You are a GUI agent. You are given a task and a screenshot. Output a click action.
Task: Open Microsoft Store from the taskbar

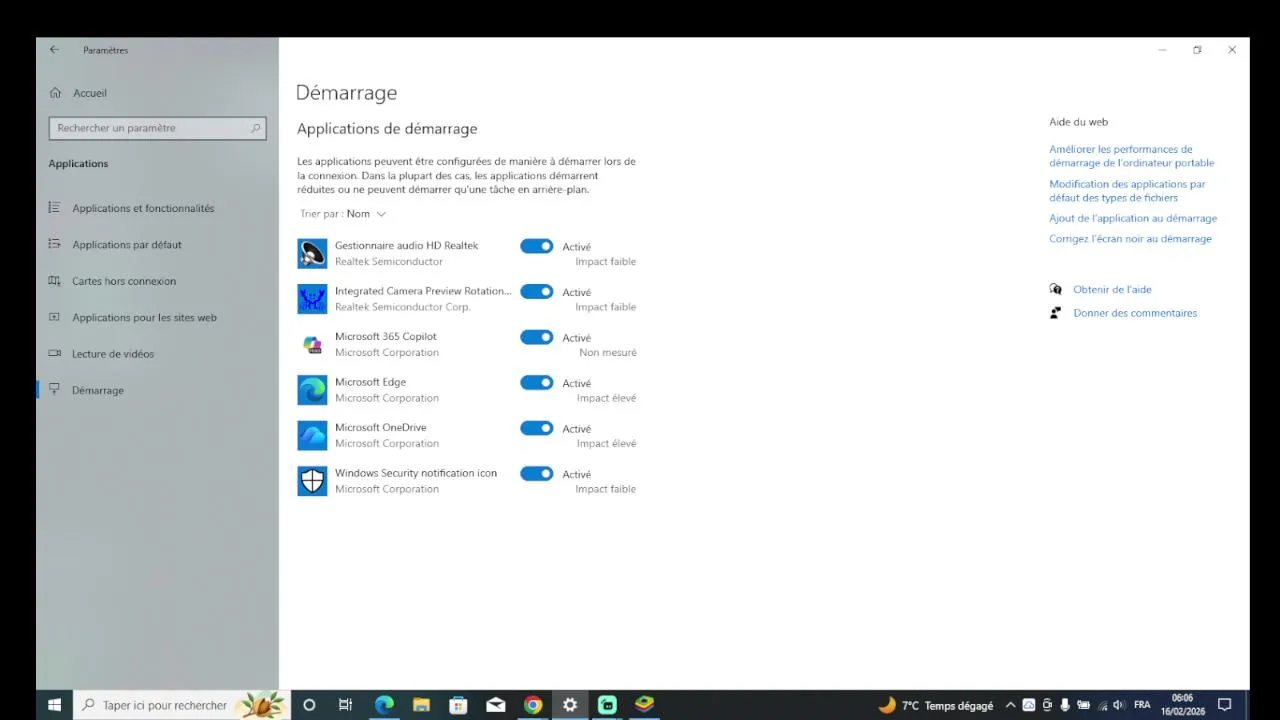coord(458,705)
